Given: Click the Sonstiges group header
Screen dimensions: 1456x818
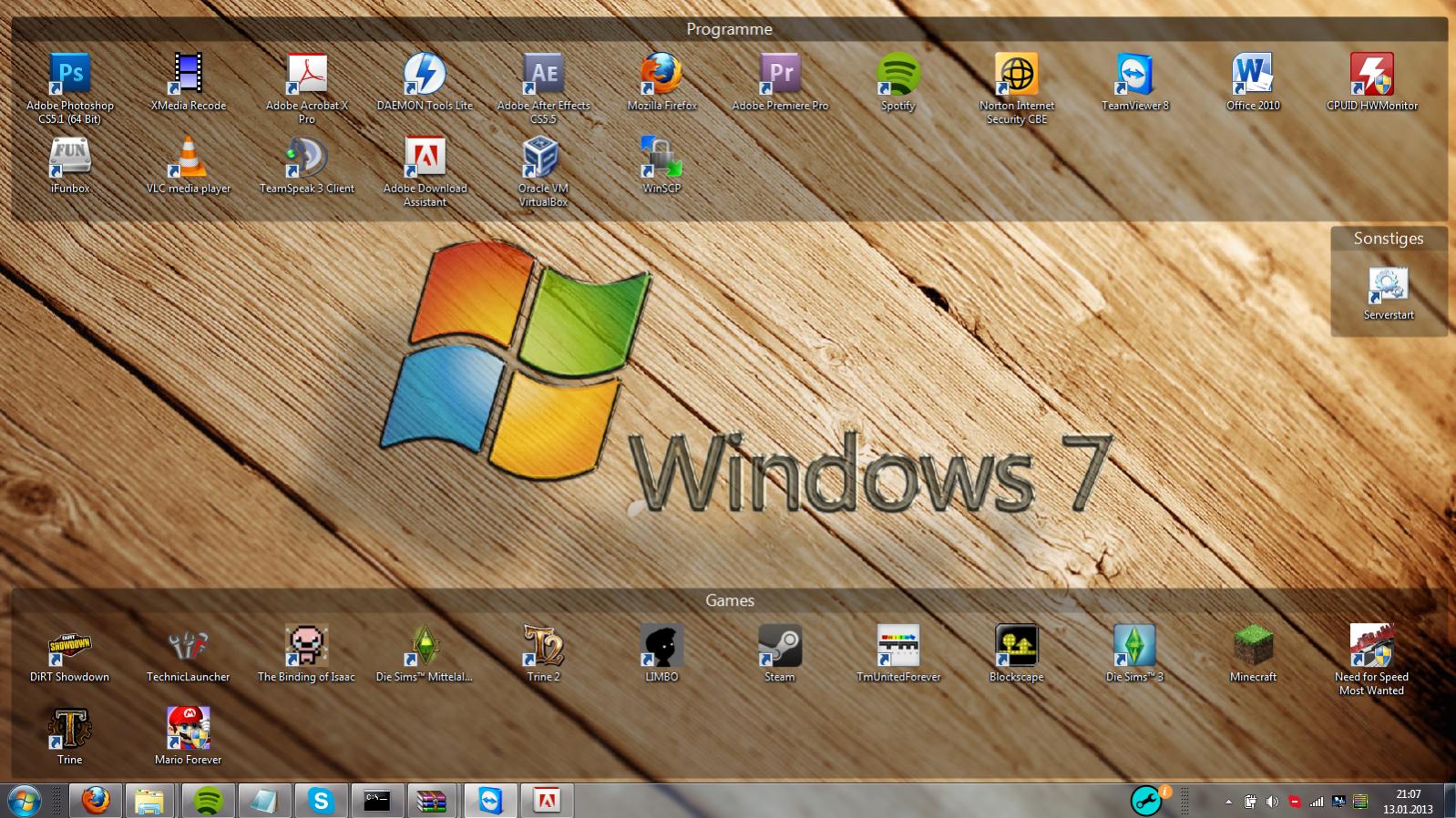Looking at the screenshot, I should pos(1389,239).
